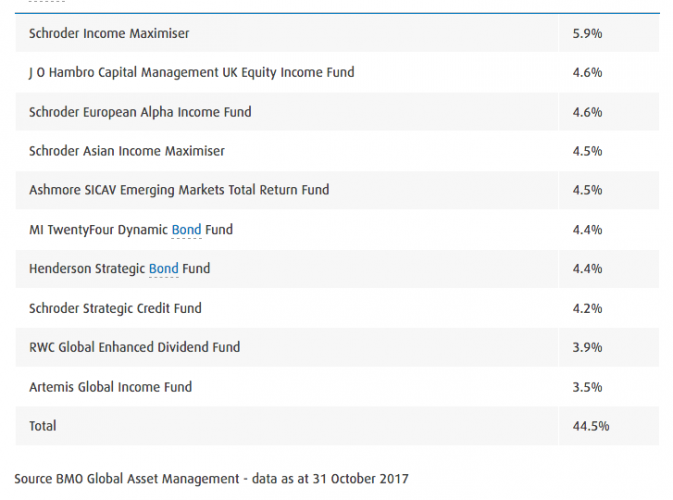The width and height of the screenshot is (673, 500).
Task: Click the 5.9% value for Schroder Income
Action: pos(587,33)
